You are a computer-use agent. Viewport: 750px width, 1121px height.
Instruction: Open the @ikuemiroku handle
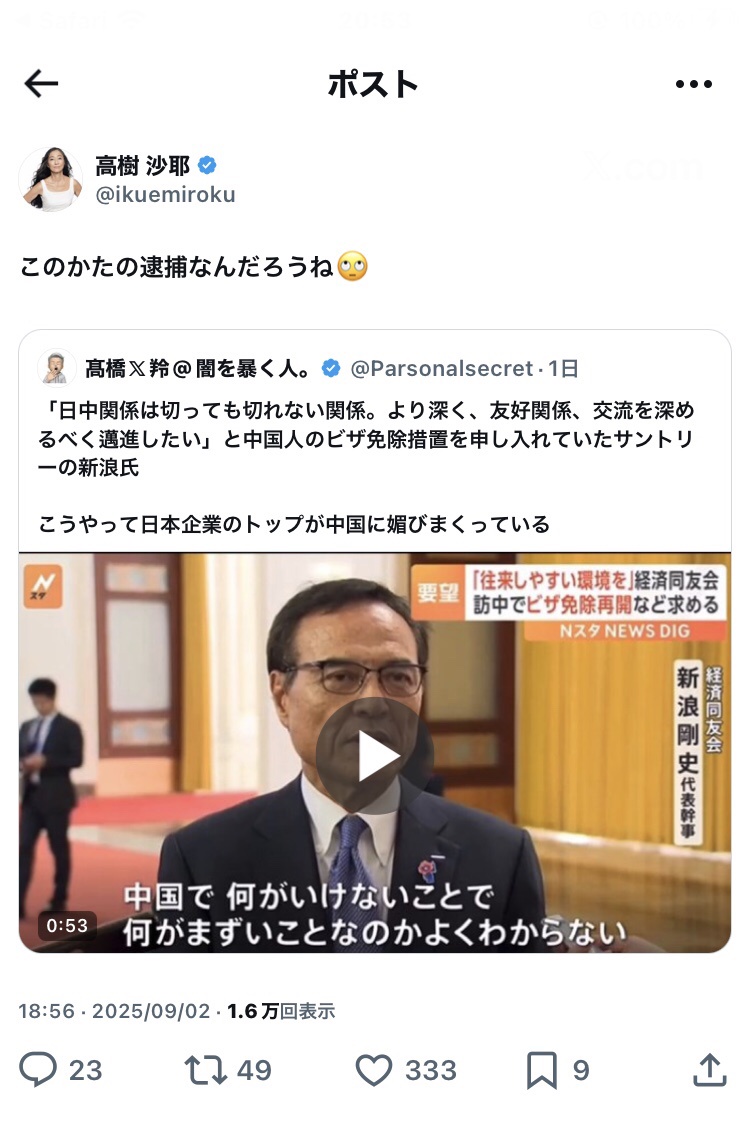(x=165, y=194)
